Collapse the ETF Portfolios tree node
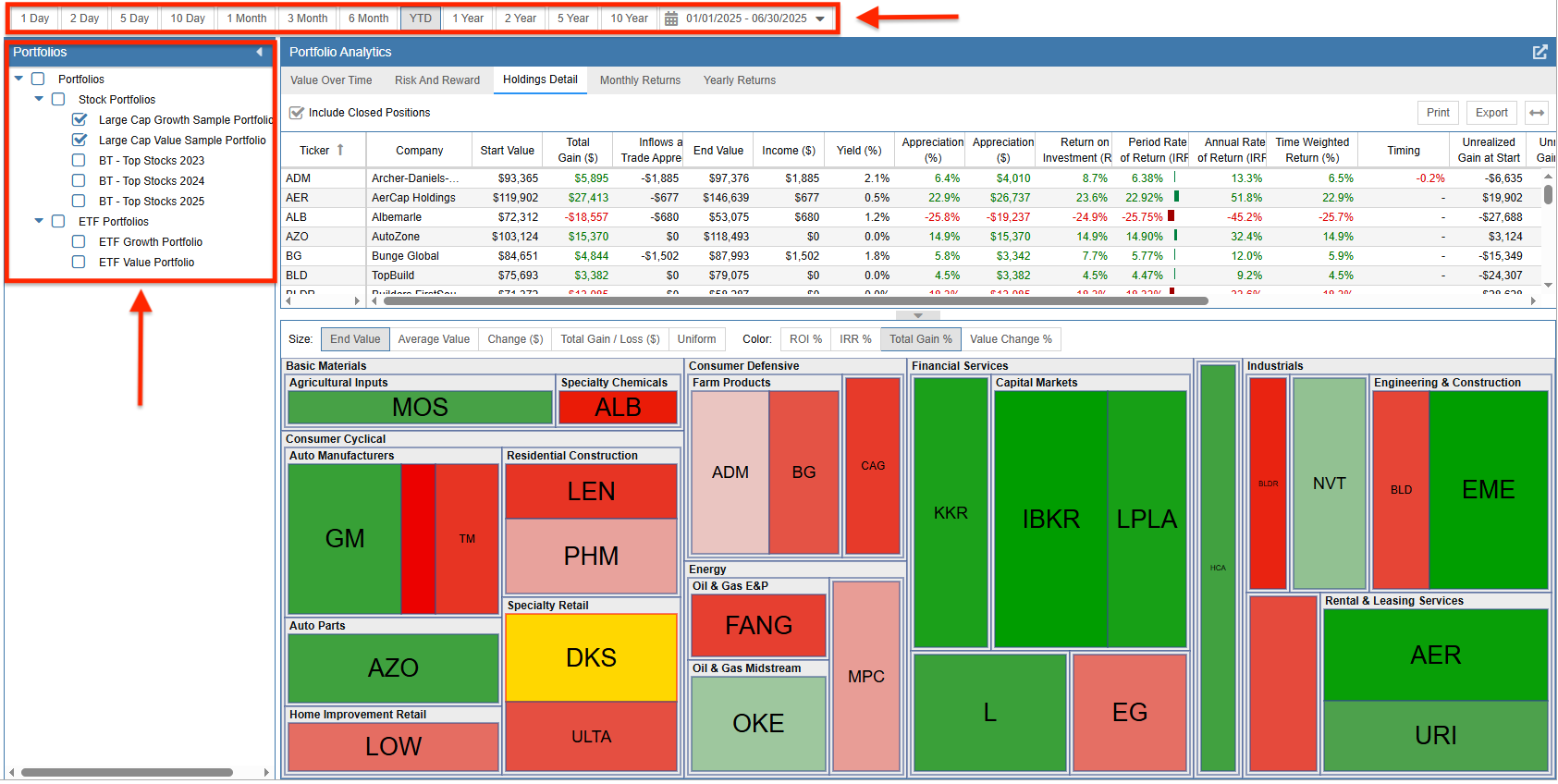 click(x=39, y=221)
